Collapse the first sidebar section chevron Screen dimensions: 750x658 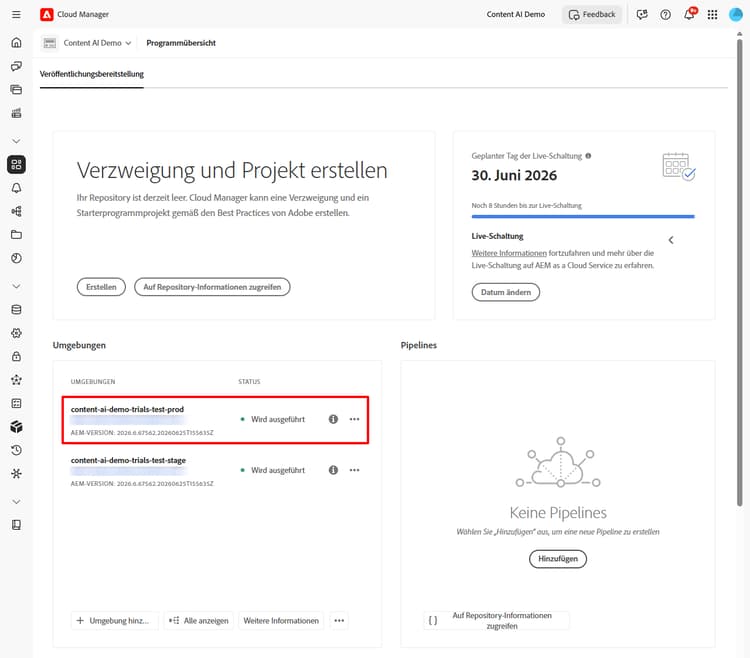pyautogui.click(x=16, y=141)
